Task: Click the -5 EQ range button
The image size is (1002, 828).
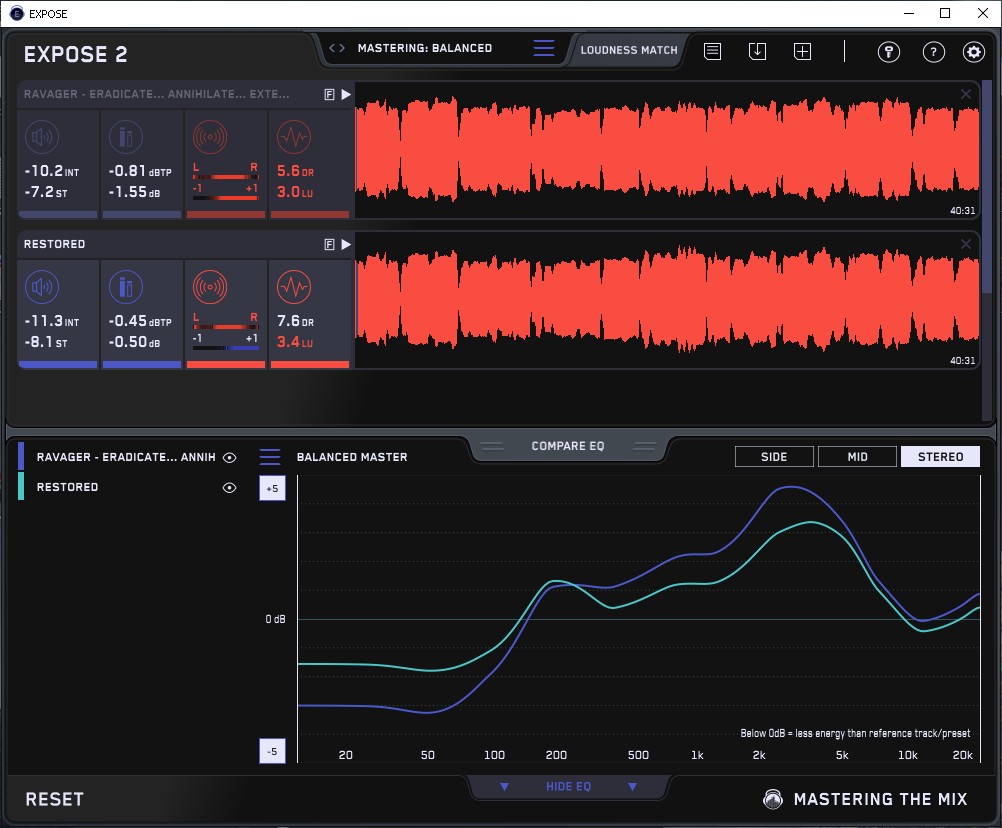Action: pos(272,751)
